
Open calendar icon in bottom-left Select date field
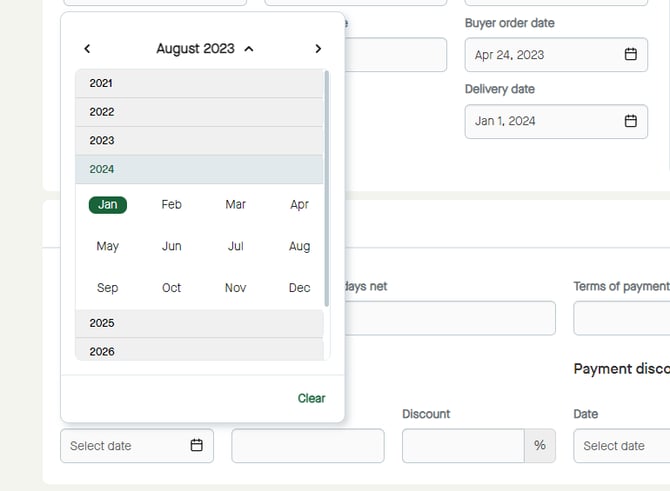pos(197,445)
